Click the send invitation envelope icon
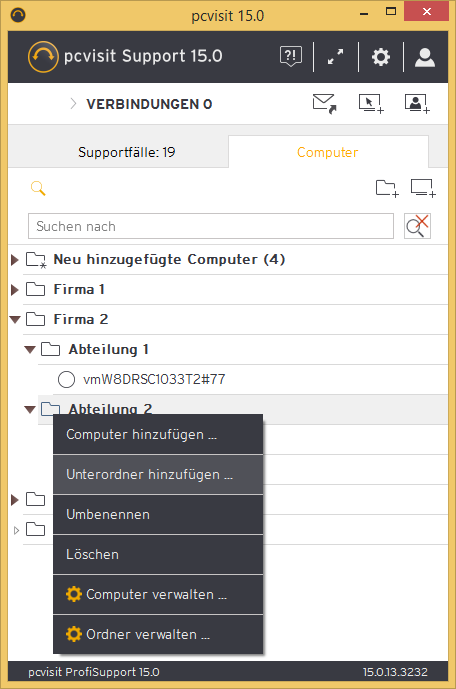 coord(324,104)
